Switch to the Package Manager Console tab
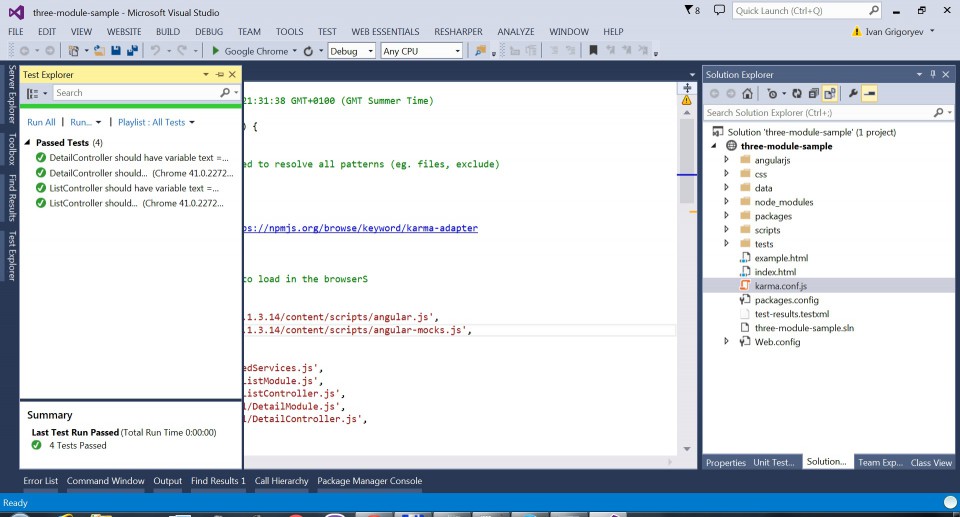 click(x=369, y=481)
